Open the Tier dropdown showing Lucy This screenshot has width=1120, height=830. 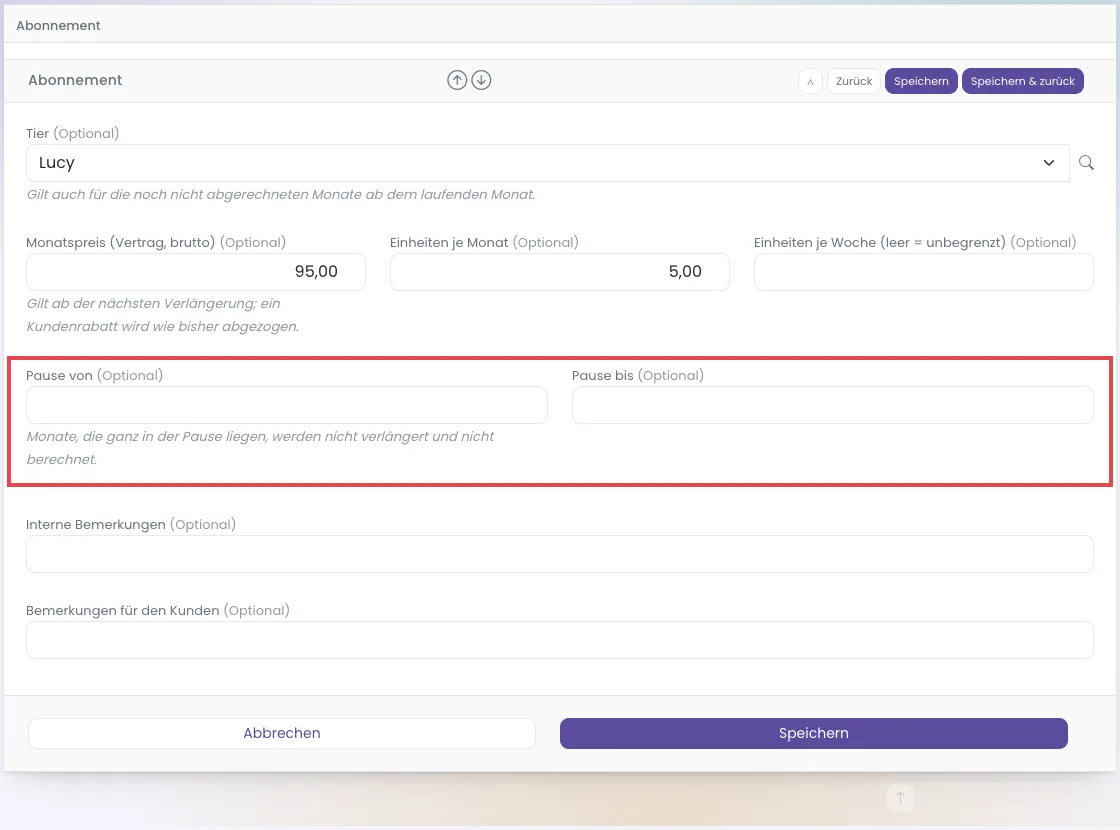pos(548,163)
